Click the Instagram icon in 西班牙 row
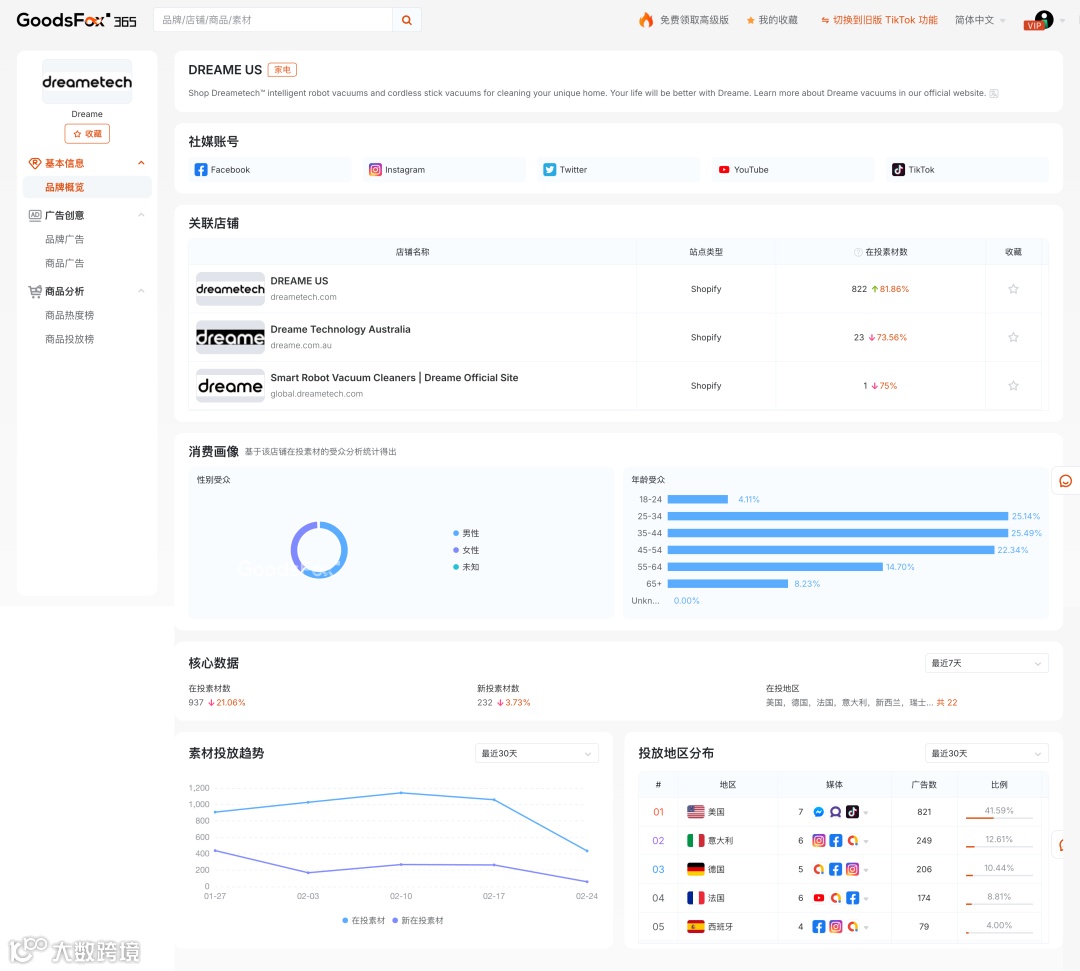The height and width of the screenshot is (971, 1080). tap(835, 926)
